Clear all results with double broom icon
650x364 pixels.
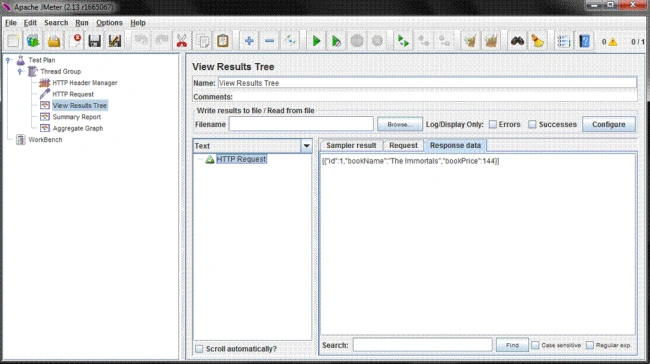tap(491, 41)
